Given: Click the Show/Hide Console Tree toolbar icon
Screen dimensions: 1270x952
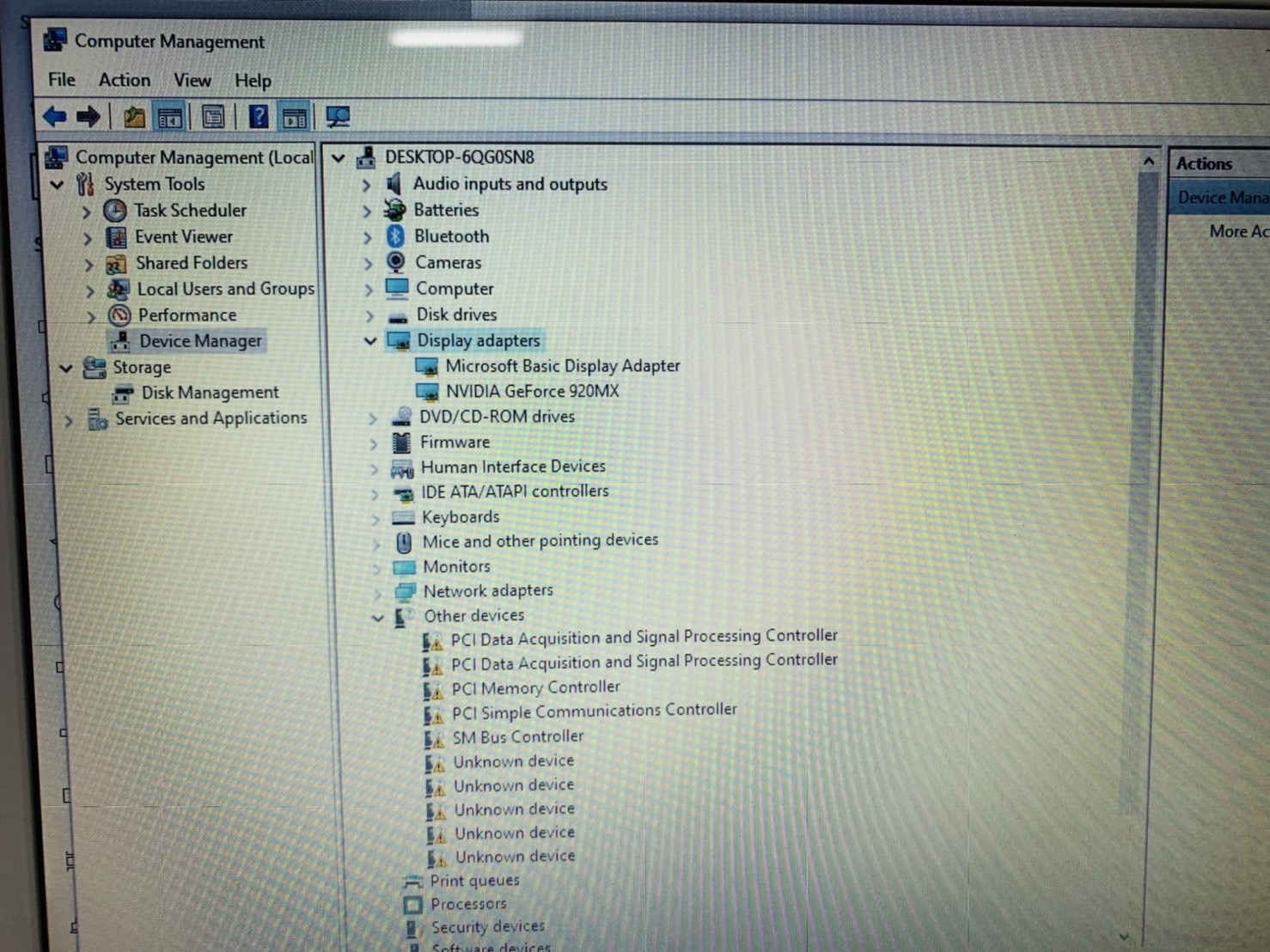Looking at the screenshot, I should [x=170, y=117].
